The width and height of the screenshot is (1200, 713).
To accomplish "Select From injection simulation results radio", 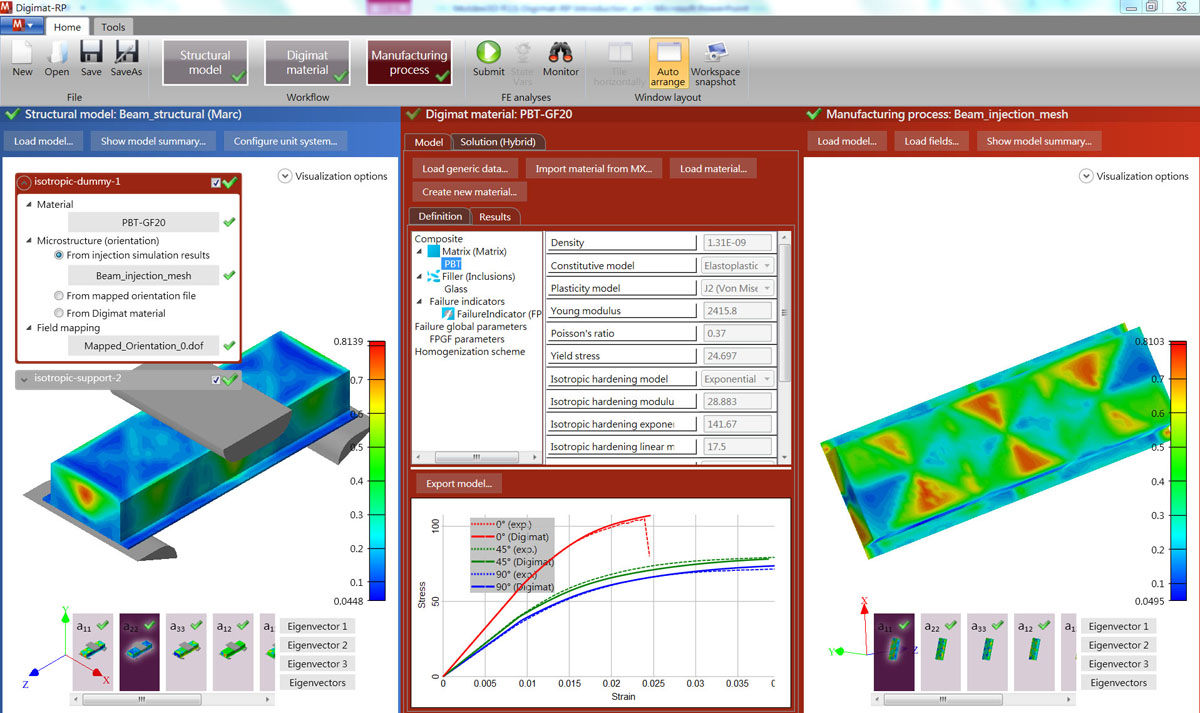I will coord(58,256).
